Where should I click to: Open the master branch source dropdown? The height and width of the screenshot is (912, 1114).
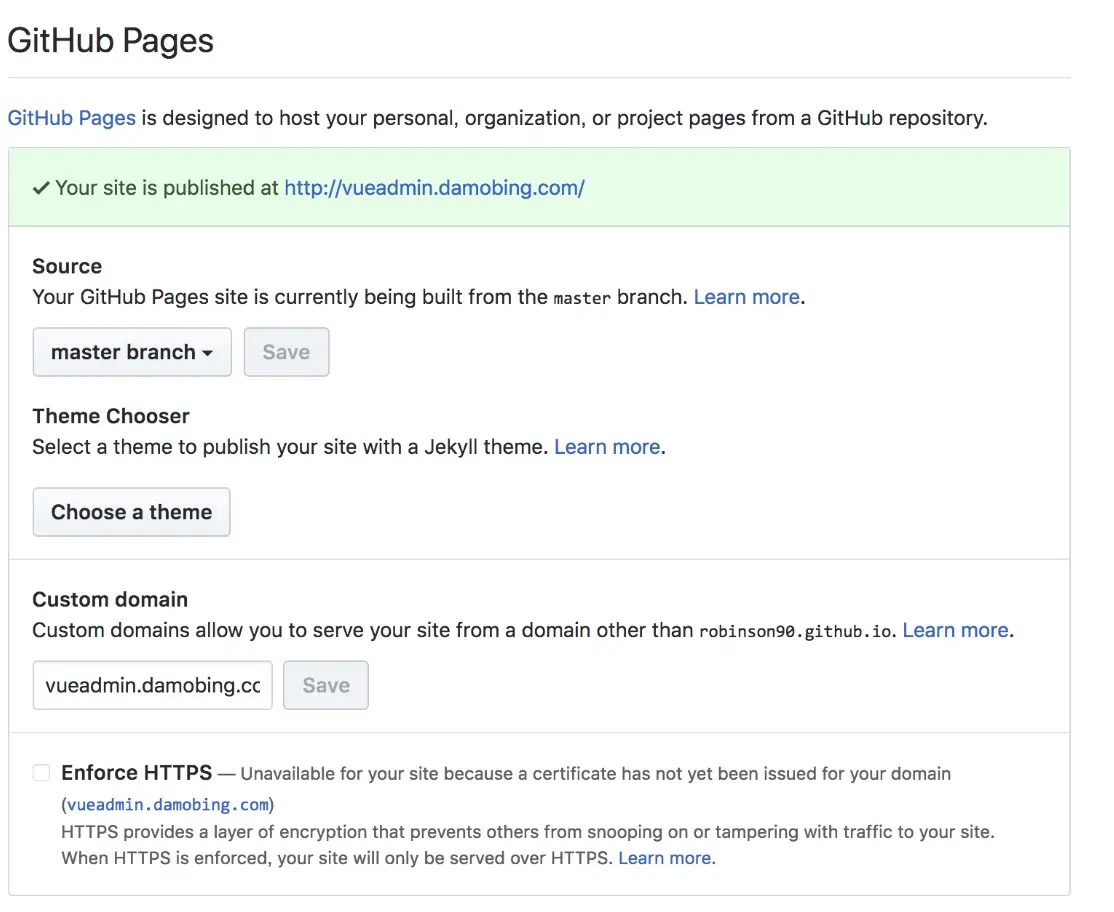point(132,352)
